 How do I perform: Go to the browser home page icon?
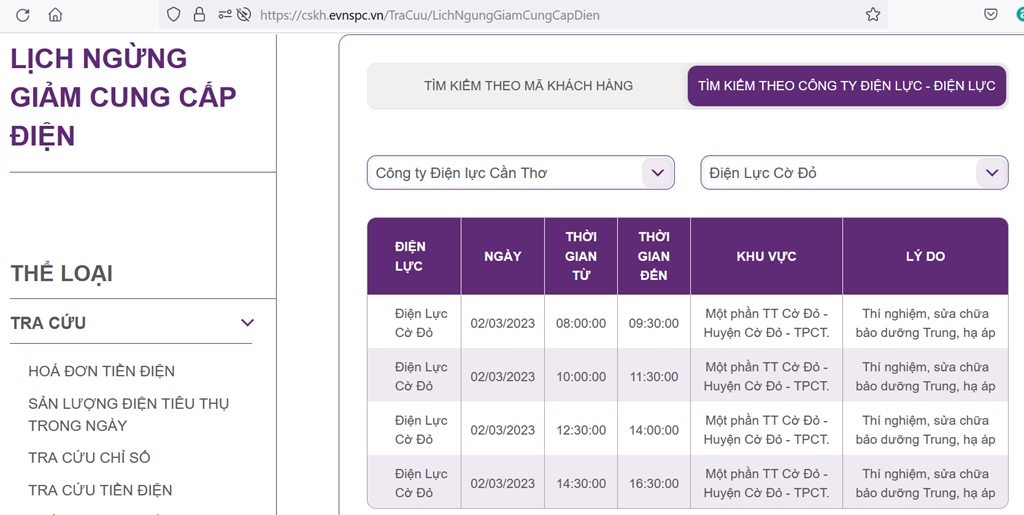pyautogui.click(x=55, y=15)
